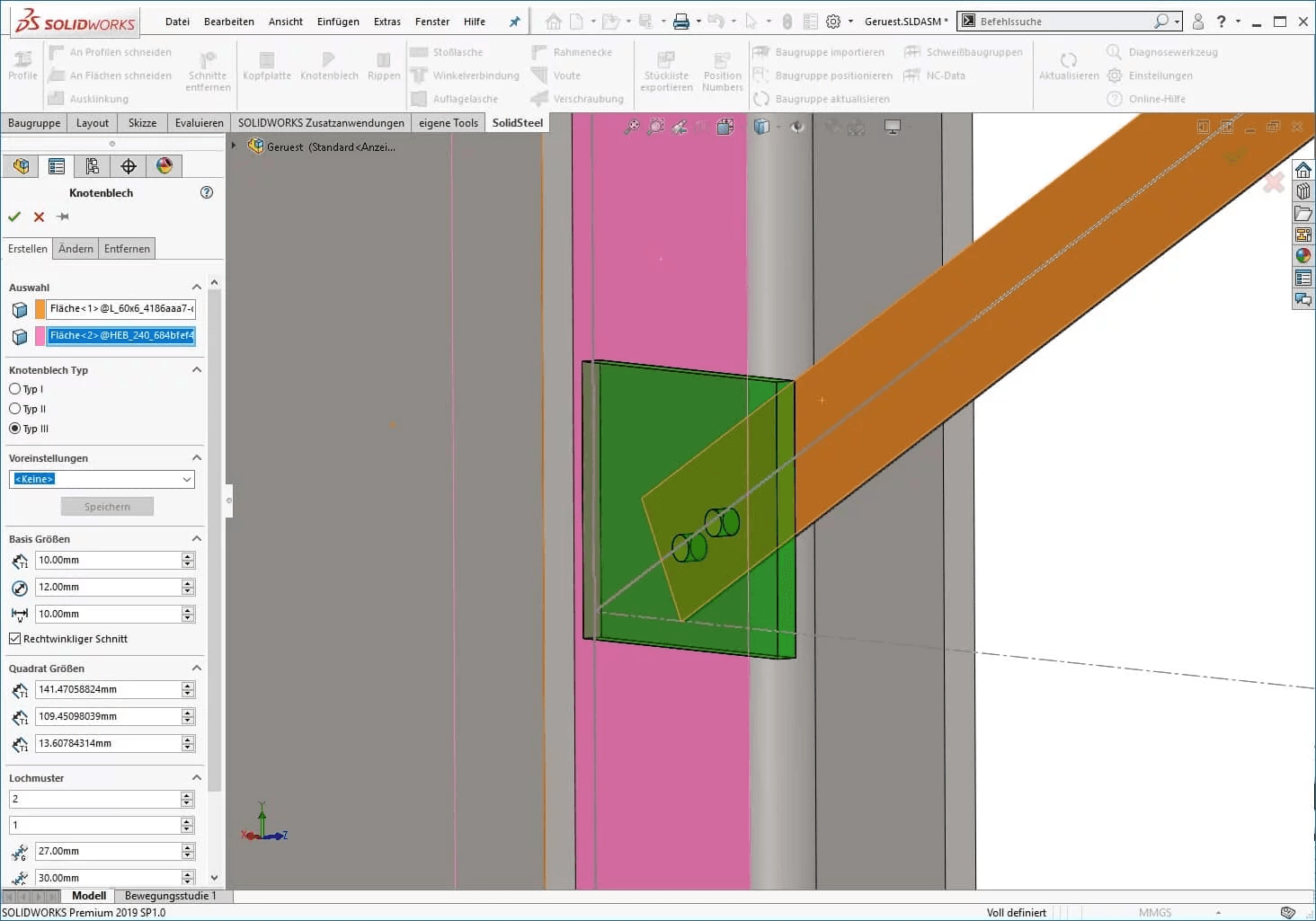1316x921 pixels.
Task: Expand the Geruest tree node arrow
Action: pyautogui.click(x=234, y=146)
